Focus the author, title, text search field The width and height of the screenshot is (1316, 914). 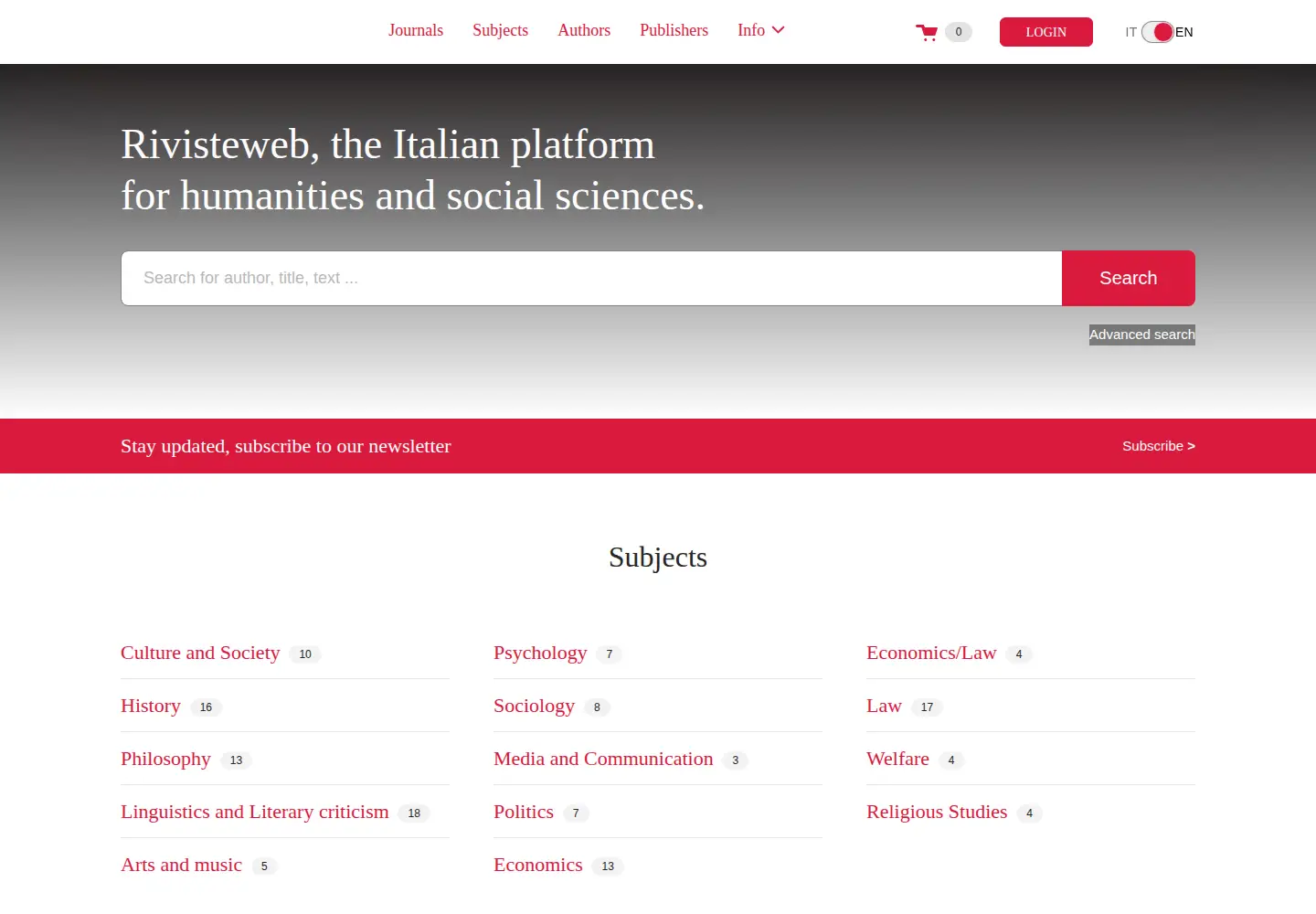point(591,278)
